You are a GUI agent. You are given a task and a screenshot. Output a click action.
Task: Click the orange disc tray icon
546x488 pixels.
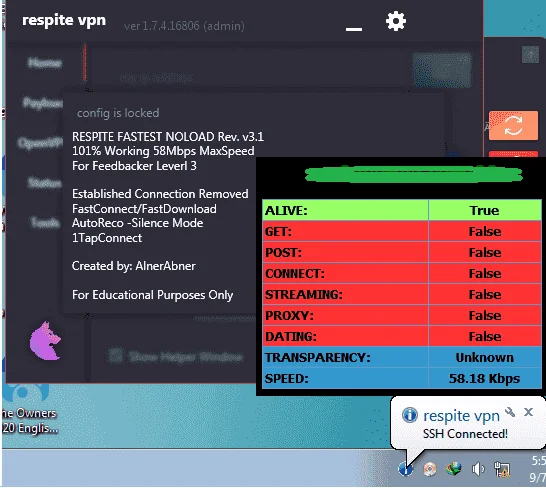click(430, 469)
